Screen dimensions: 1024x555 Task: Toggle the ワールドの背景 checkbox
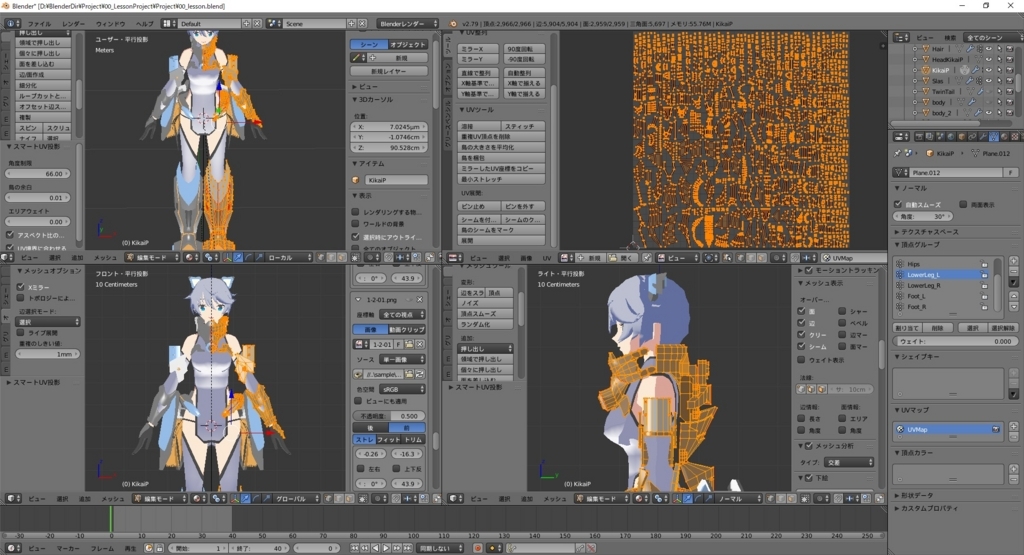click(356, 224)
